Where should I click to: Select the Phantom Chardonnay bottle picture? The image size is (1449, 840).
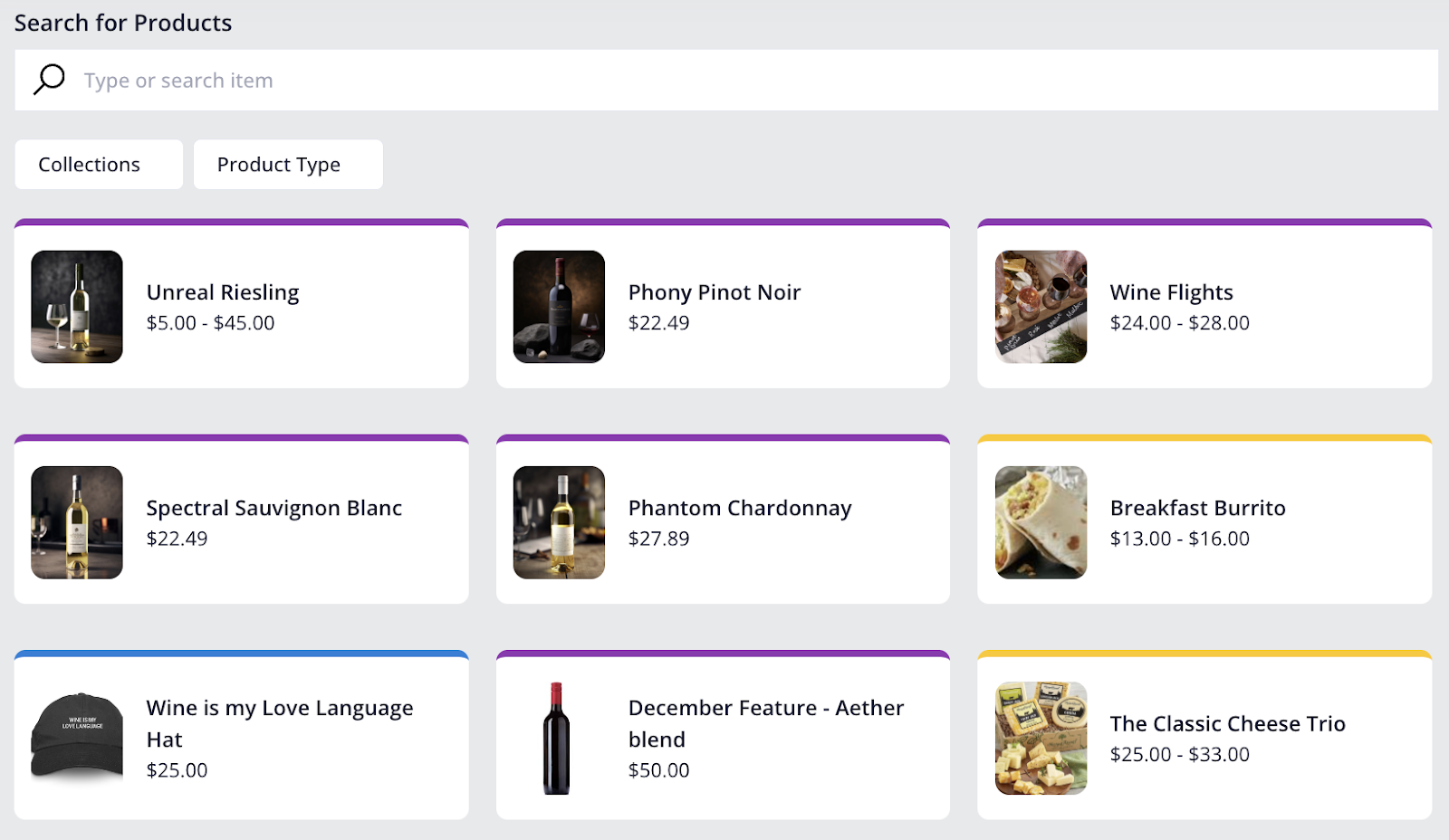(x=559, y=522)
